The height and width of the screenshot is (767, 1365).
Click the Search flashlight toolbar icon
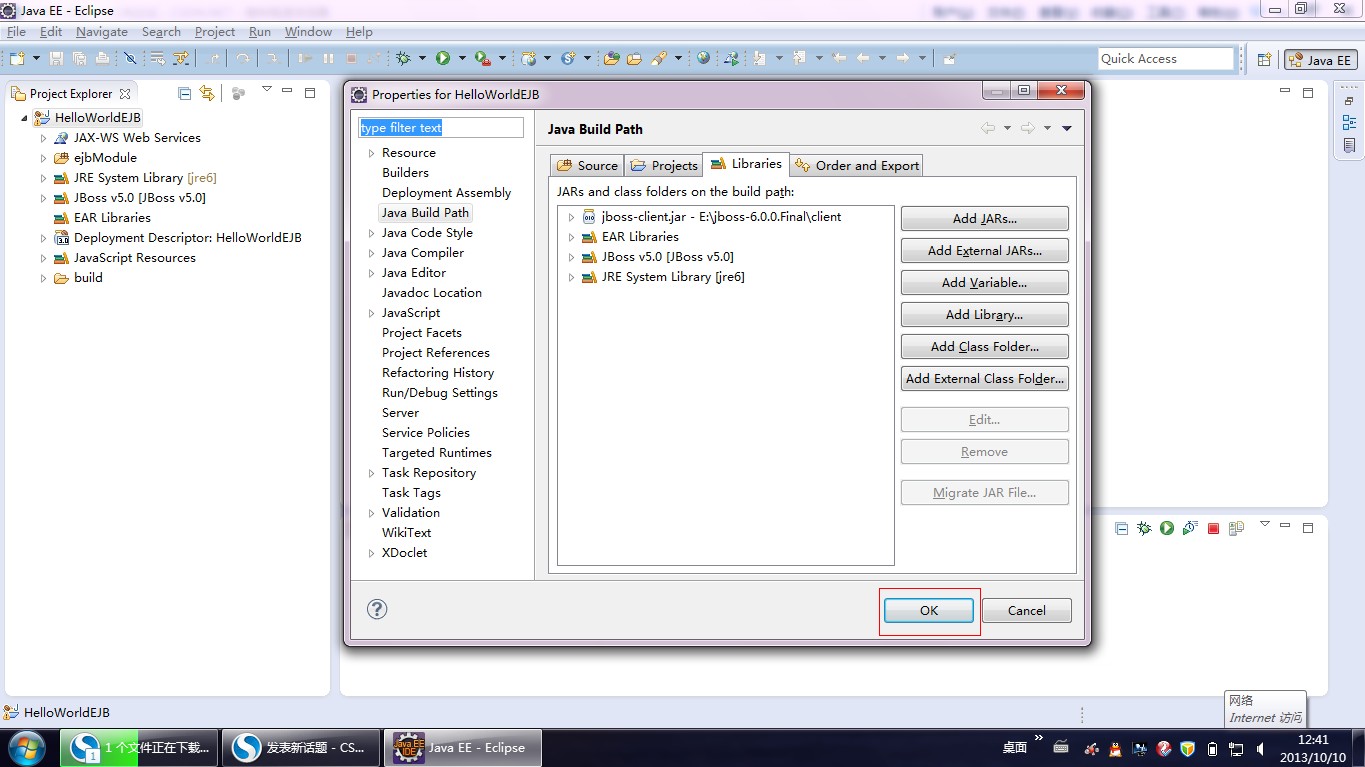[658, 59]
